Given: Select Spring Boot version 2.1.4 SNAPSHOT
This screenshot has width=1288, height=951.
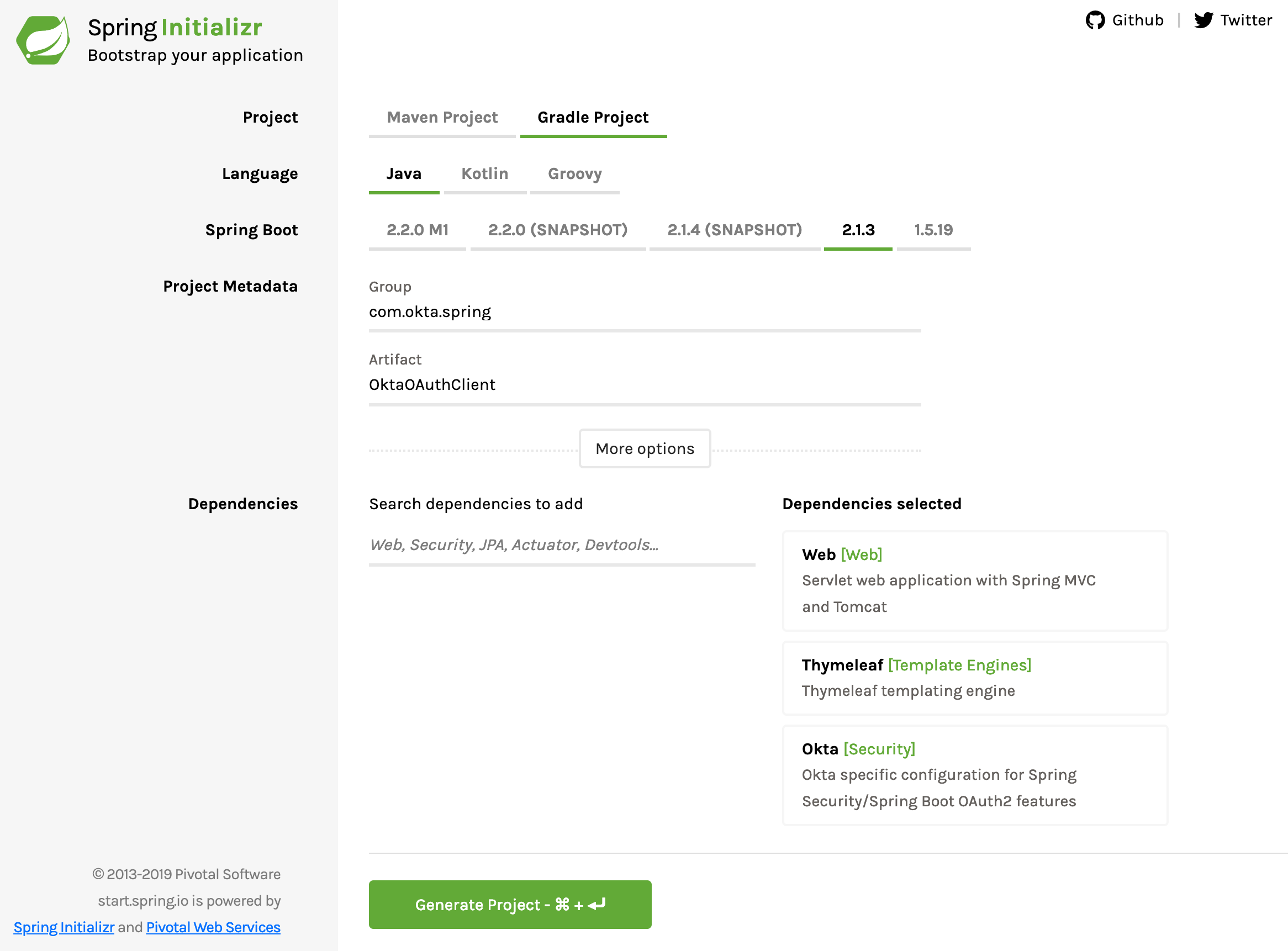Looking at the screenshot, I should click(735, 229).
